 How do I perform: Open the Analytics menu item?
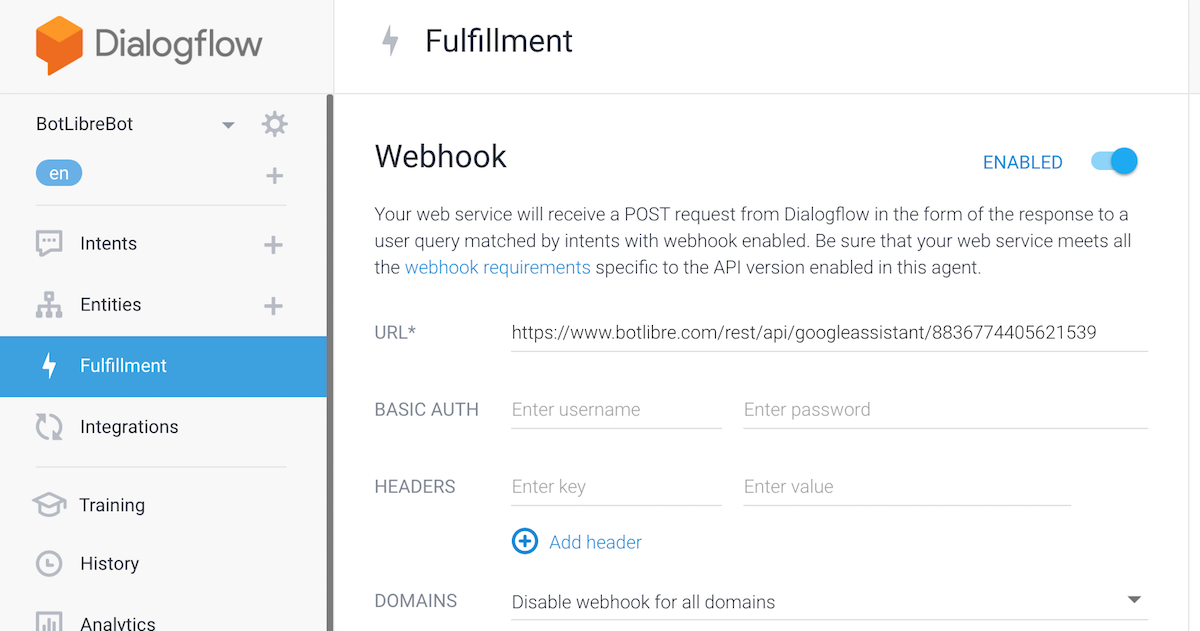[117, 623]
